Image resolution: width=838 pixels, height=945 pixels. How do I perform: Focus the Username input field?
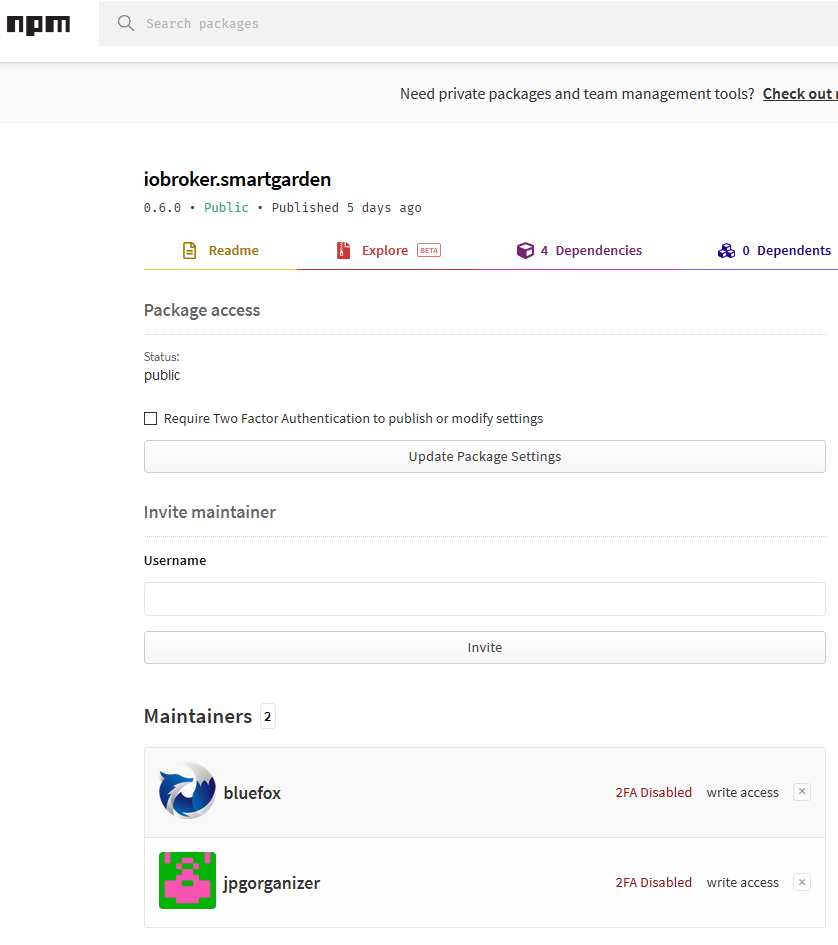pyautogui.click(x=485, y=599)
